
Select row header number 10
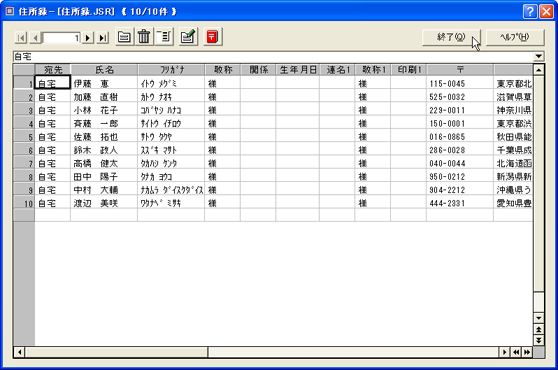coord(24,203)
